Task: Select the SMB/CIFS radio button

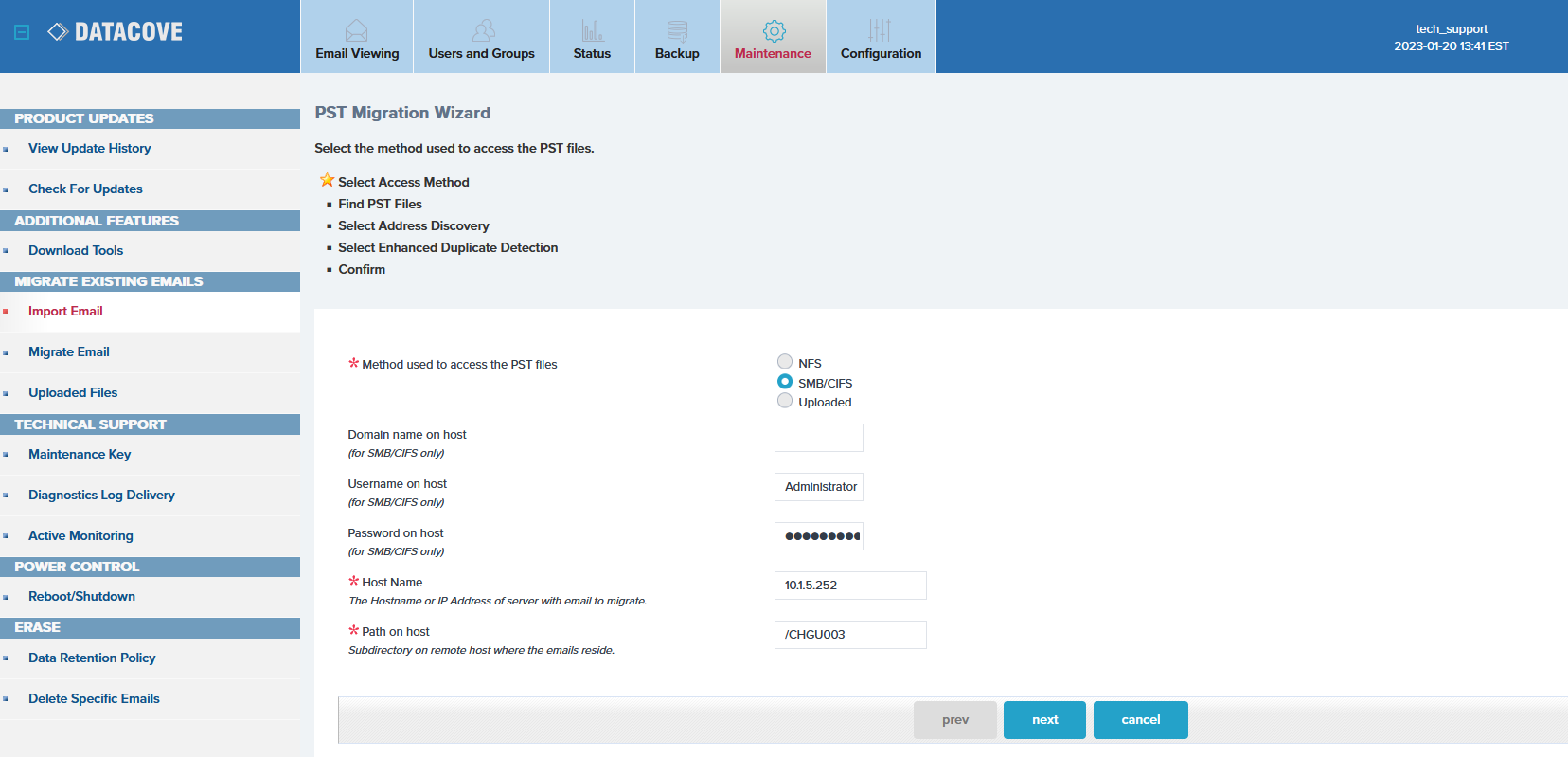Action: point(785,382)
